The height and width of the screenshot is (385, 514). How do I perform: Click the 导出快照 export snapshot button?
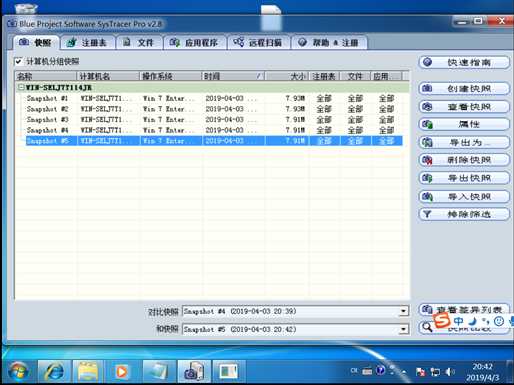tap(464, 178)
